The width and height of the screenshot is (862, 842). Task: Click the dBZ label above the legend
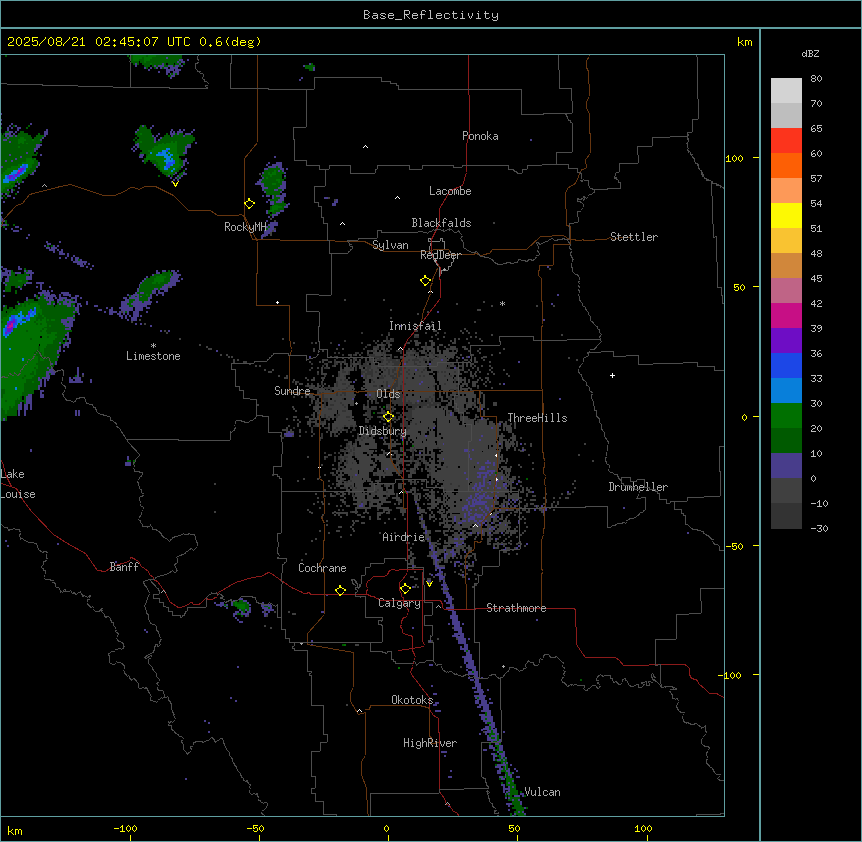click(x=810, y=53)
